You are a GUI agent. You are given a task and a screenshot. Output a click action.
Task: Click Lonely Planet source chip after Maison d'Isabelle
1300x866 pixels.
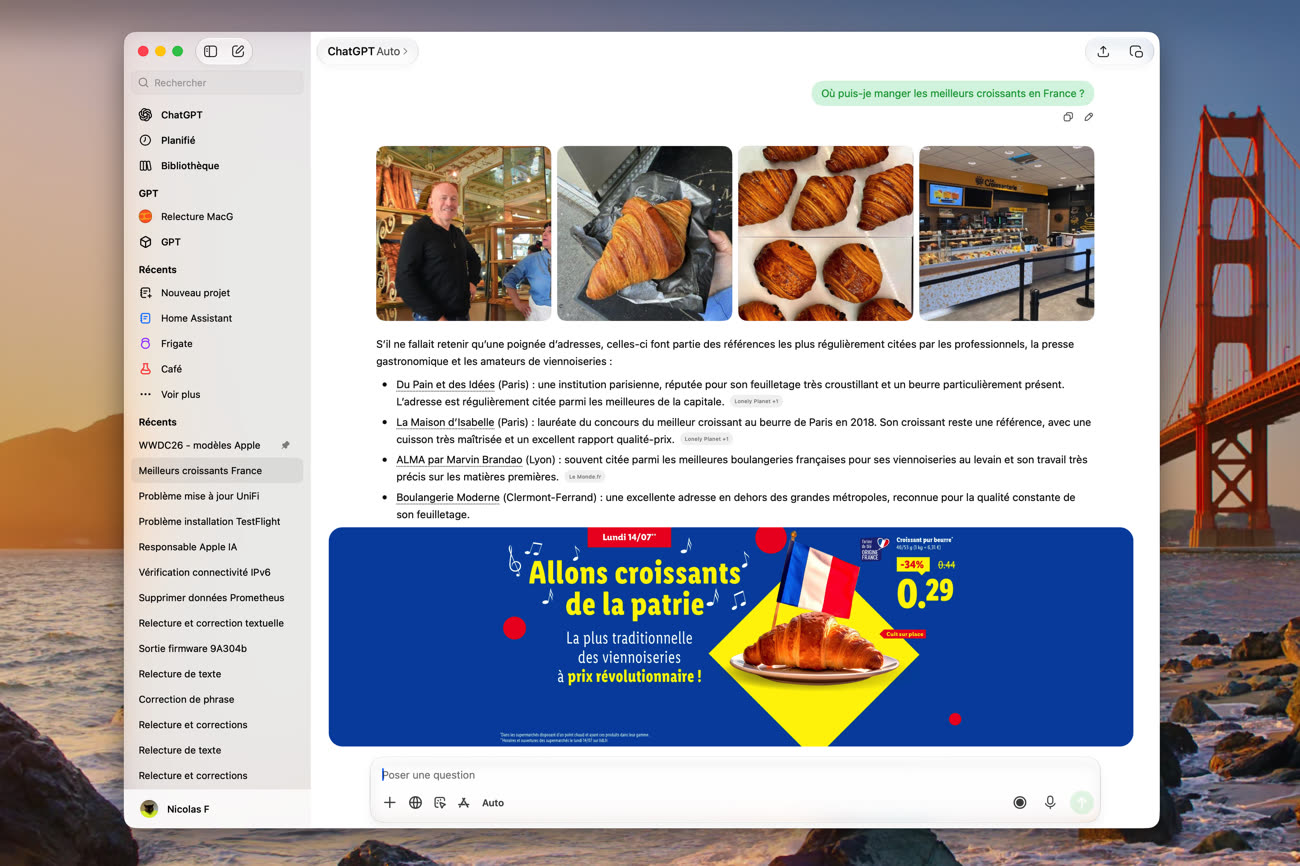click(x=706, y=439)
